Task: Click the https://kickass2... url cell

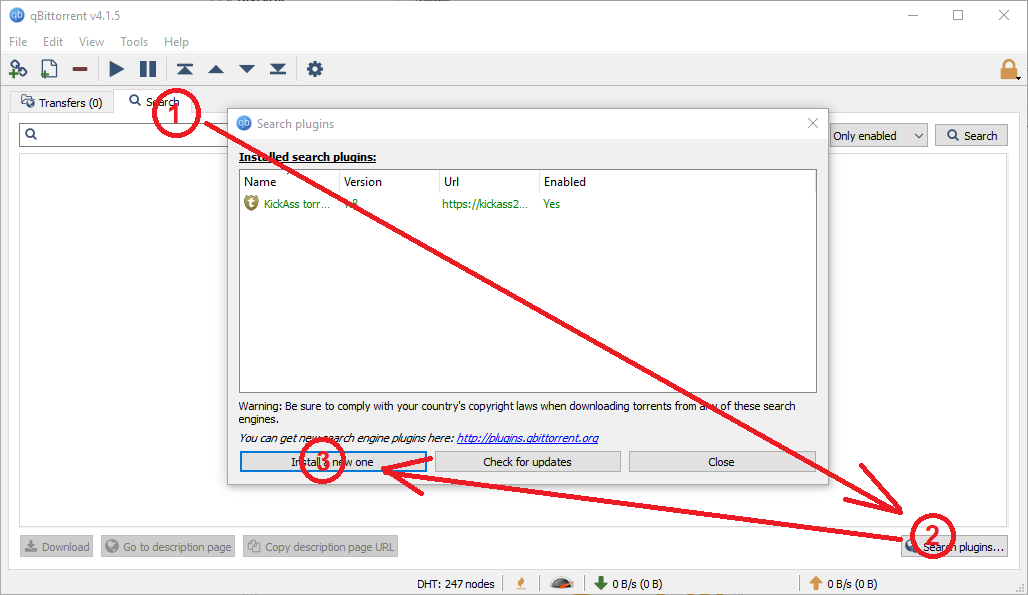Action: click(x=484, y=204)
